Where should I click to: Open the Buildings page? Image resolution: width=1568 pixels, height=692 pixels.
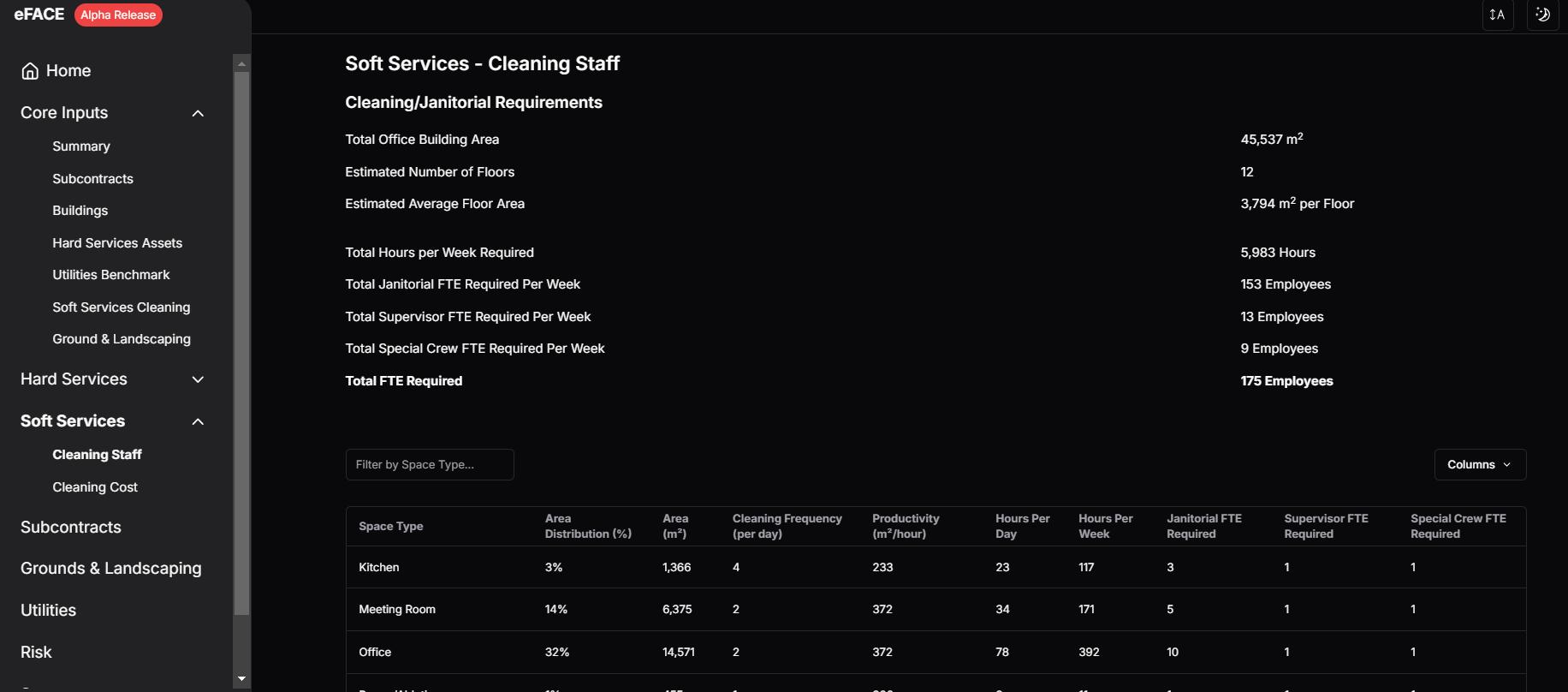click(x=80, y=211)
